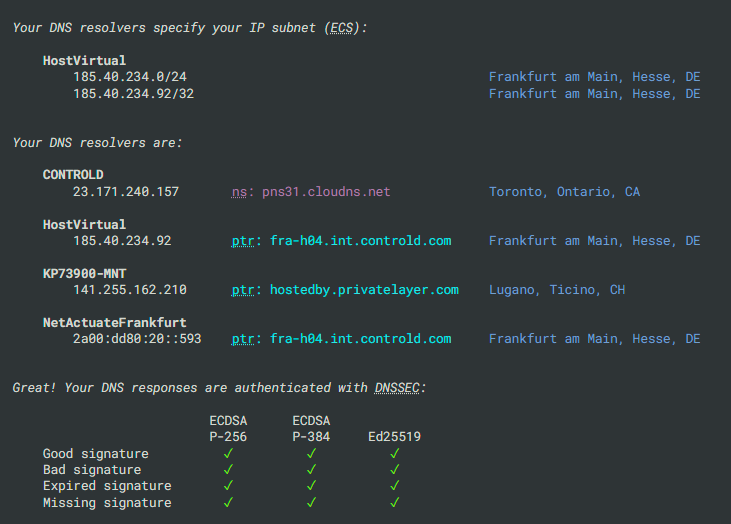This screenshot has height=524, width=731.
Task: Click the Good signature ECDSA P-256 checkmark
Action: (228, 453)
